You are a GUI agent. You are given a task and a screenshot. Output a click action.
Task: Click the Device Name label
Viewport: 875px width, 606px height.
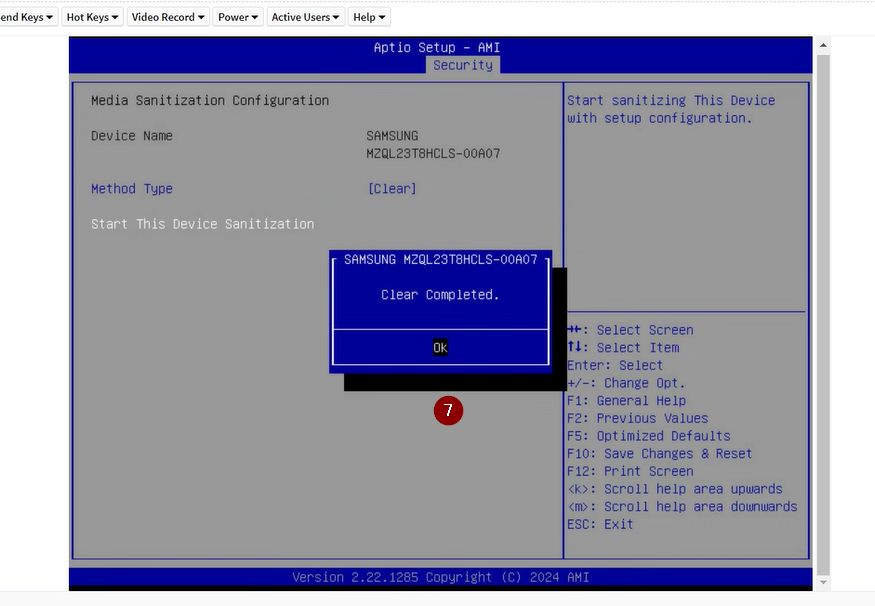[x=132, y=136]
